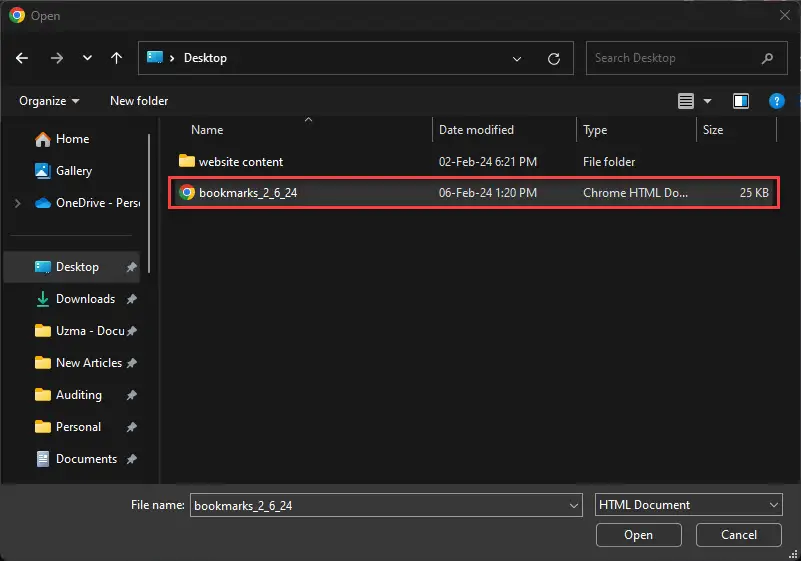Open the Organize menu
The width and height of the screenshot is (801, 561).
click(x=49, y=101)
